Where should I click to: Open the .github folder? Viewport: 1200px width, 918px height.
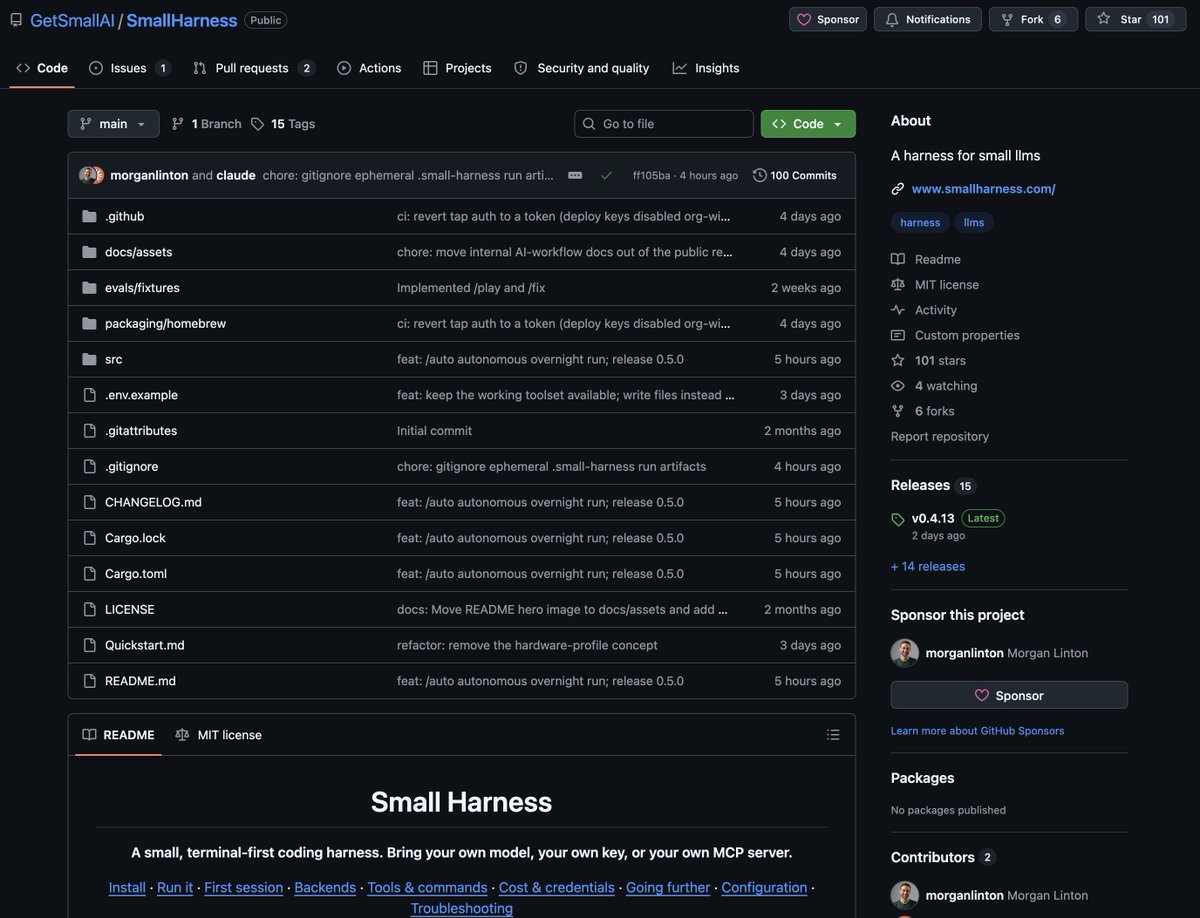(125, 216)
